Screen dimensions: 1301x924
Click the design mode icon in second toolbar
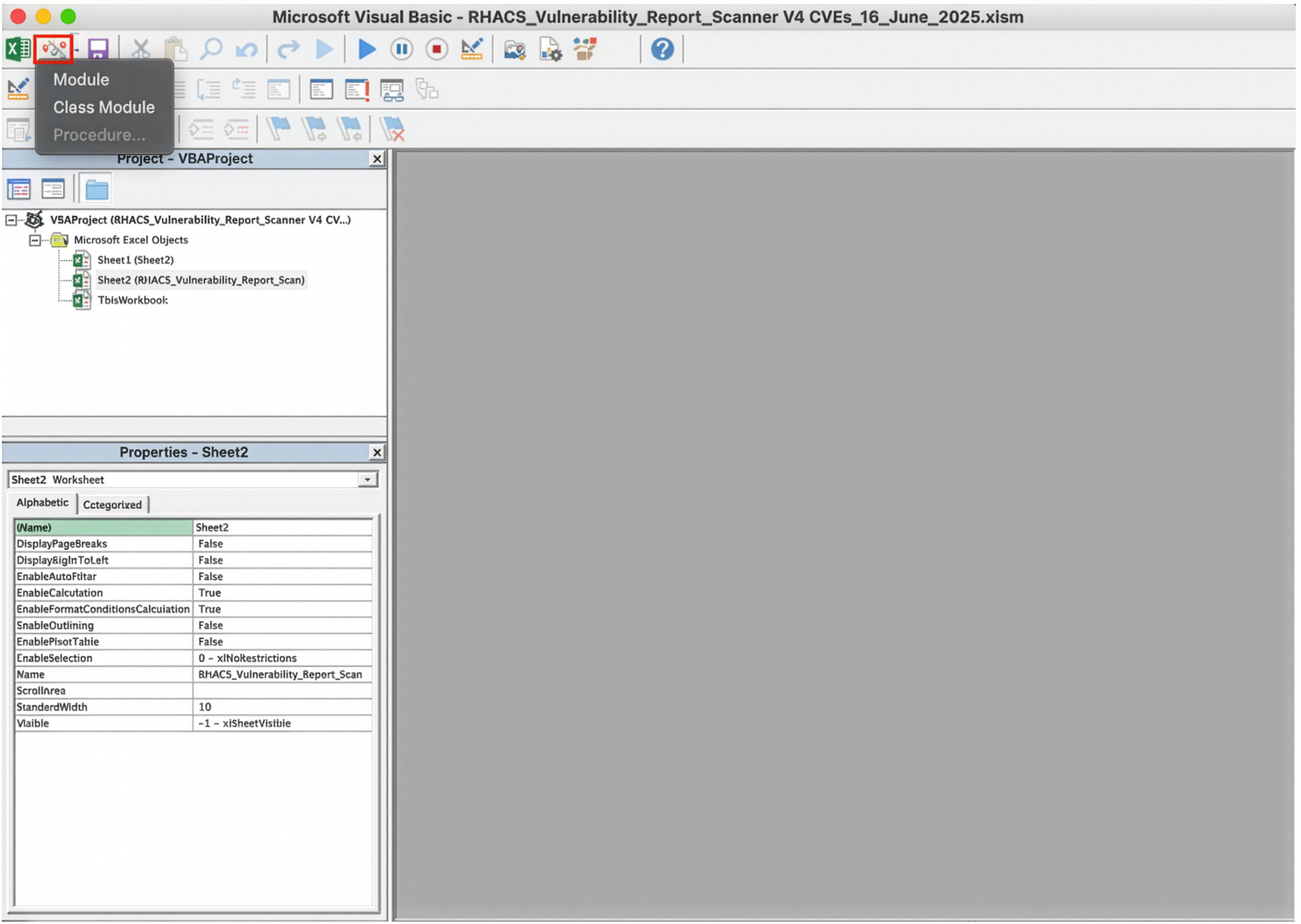18,89
